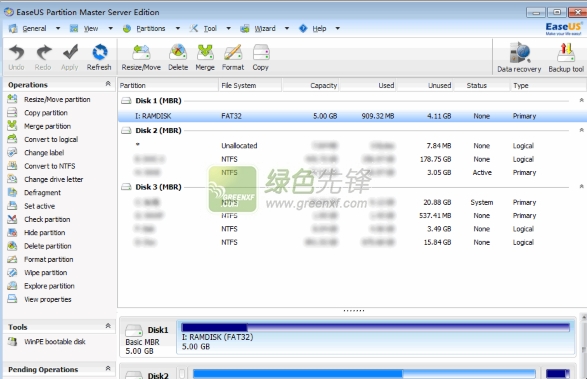
Task: Expand dropdown arrow next to Tool
Action: click(x=228, y=28)
